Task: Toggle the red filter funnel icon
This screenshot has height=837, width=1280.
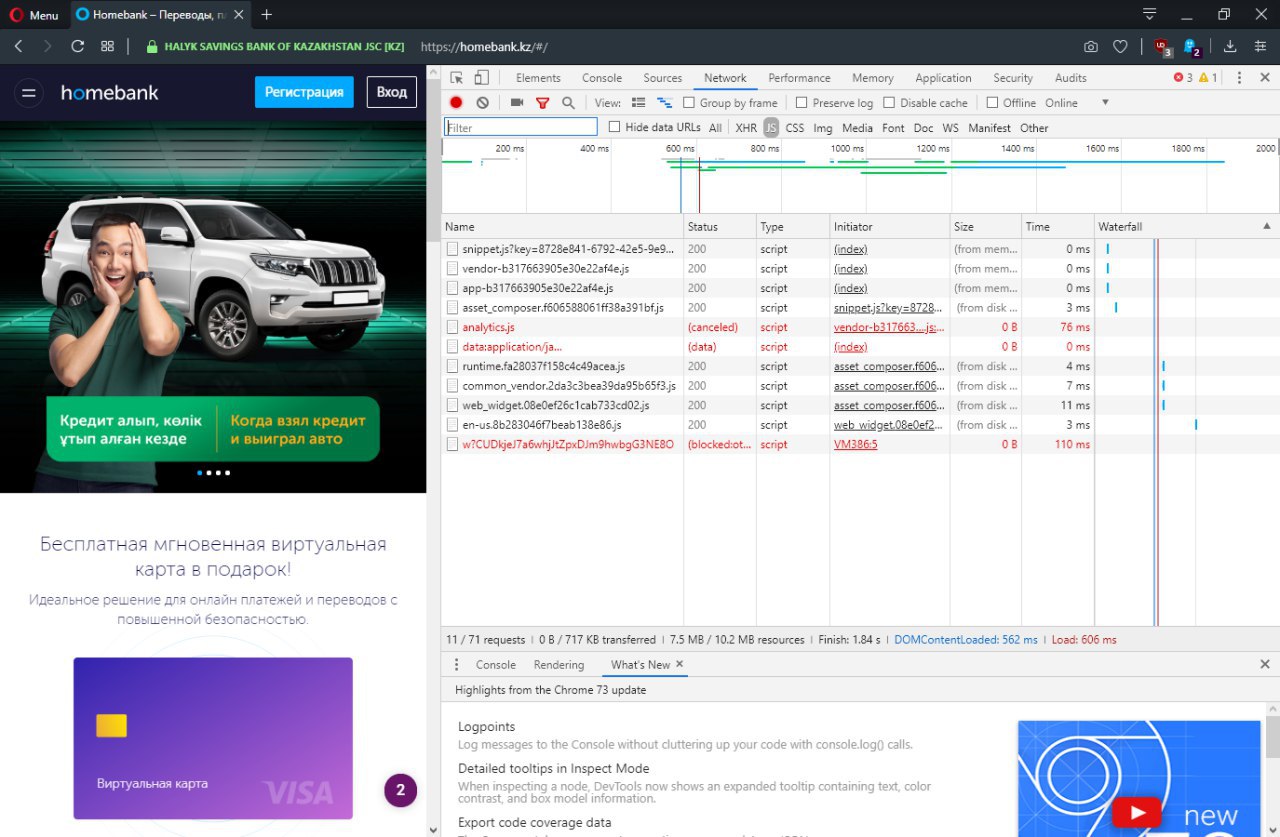Action: click(543, 103)
